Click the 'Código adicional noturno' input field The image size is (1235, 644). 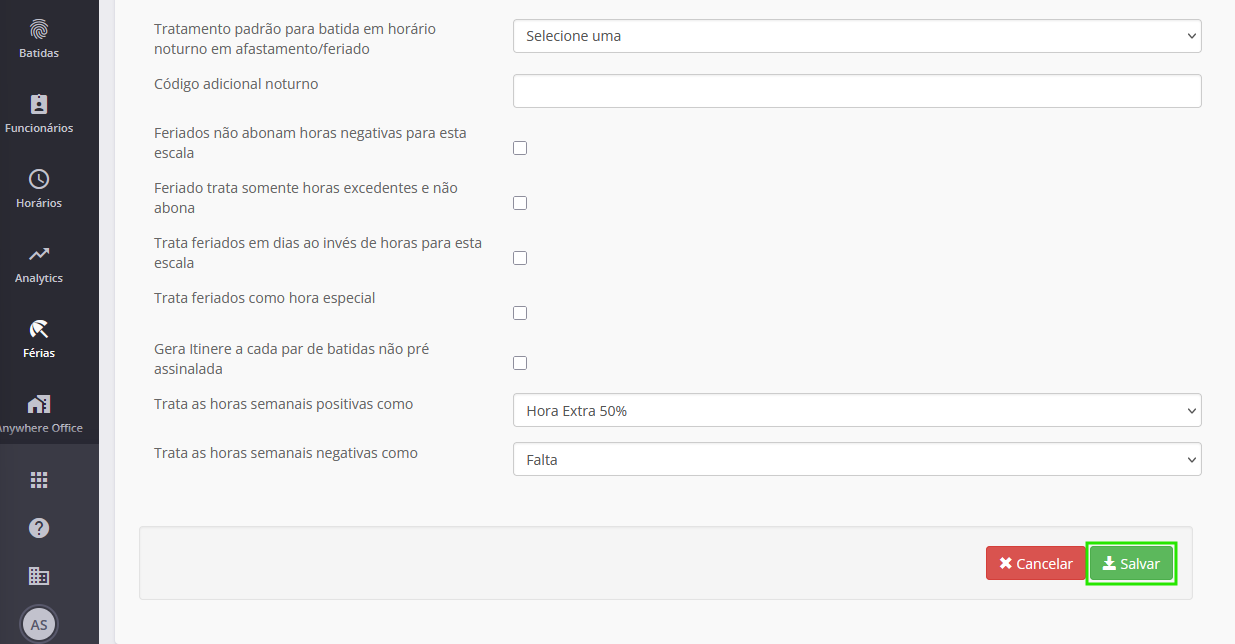(857, 90)
